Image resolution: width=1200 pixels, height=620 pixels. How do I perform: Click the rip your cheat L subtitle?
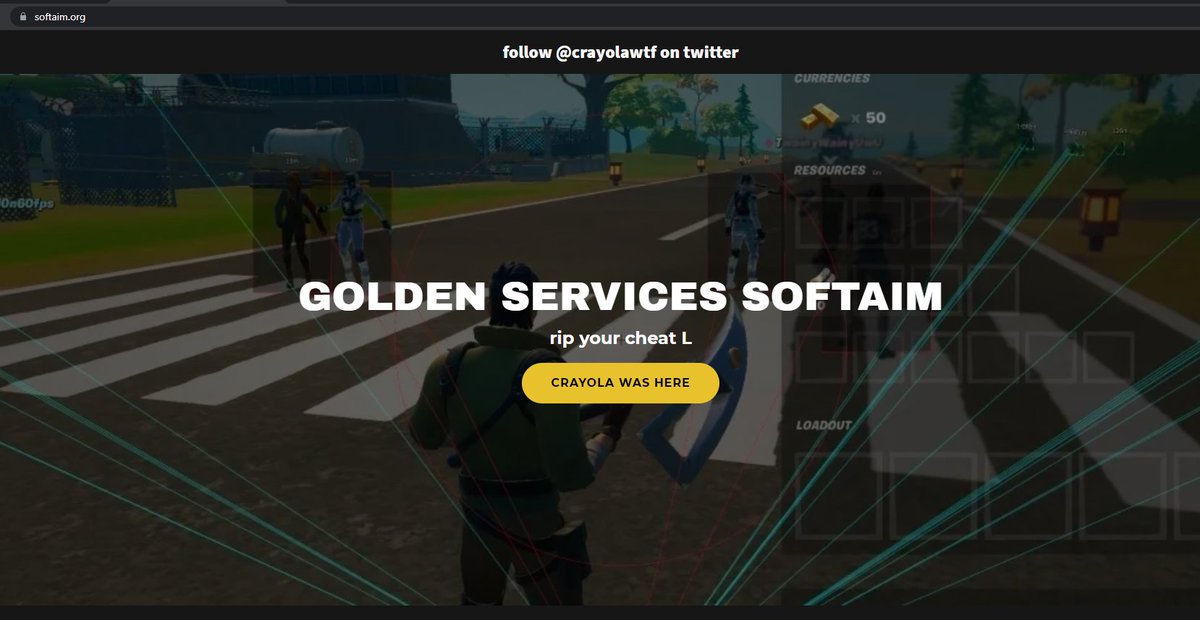[x=620, y=338]
